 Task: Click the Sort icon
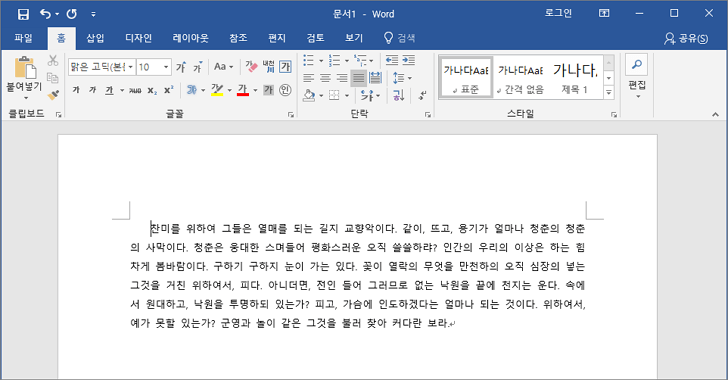[x=398, y=95]
